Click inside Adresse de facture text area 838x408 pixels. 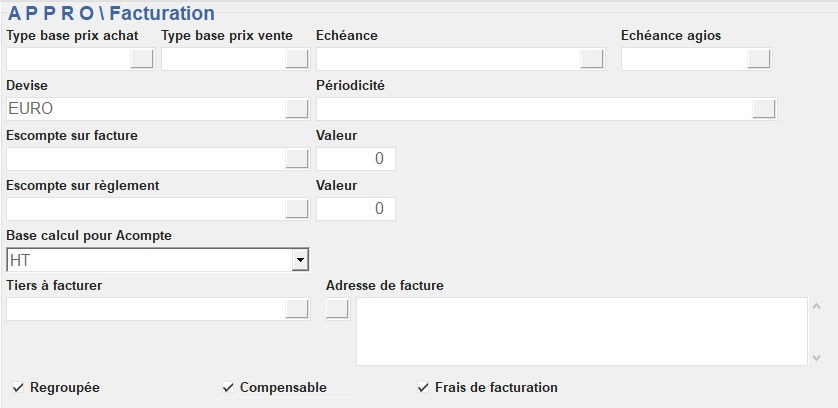coord(580,331)
